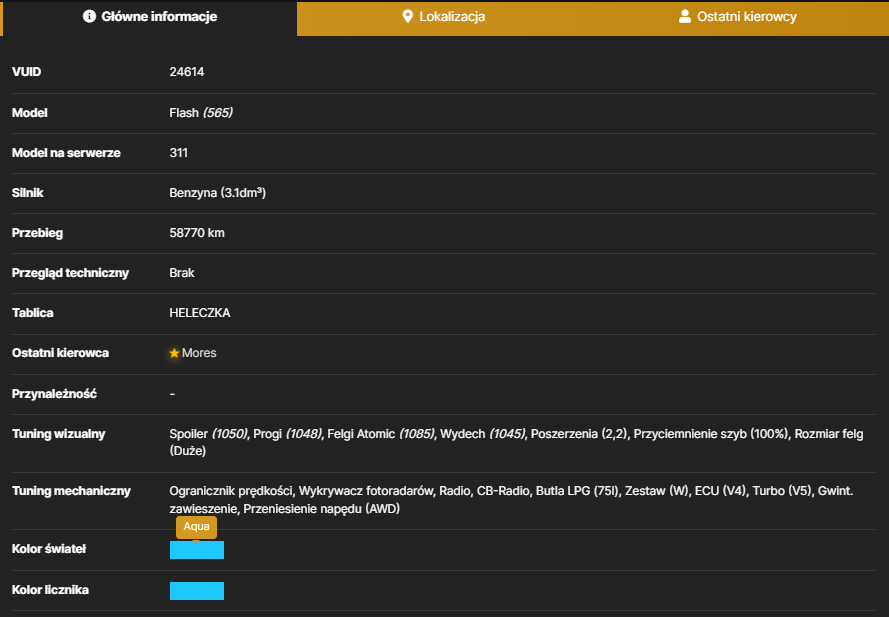Click the engine value Benzyna (3.1dm³)

(x=217, y=193)
